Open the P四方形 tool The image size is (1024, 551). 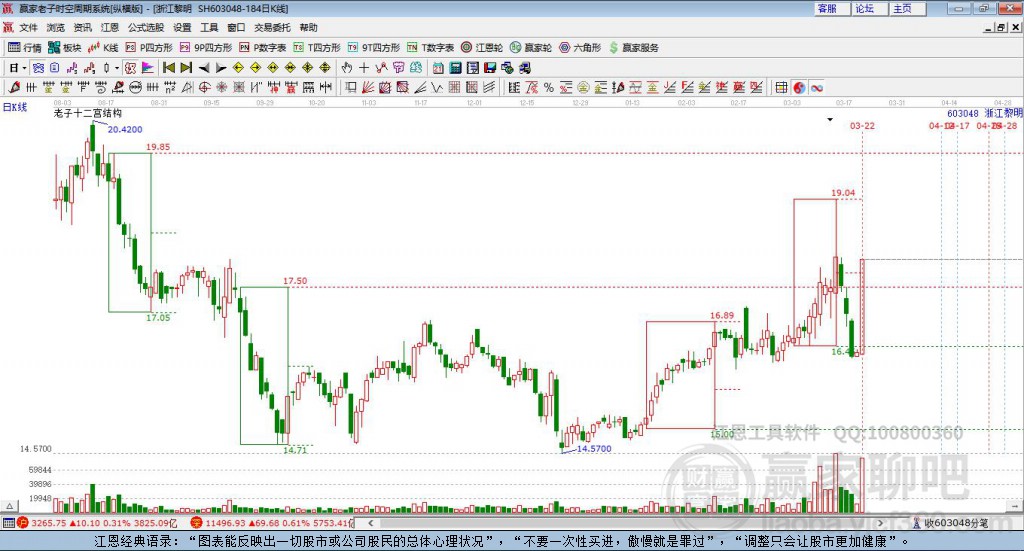149,48
